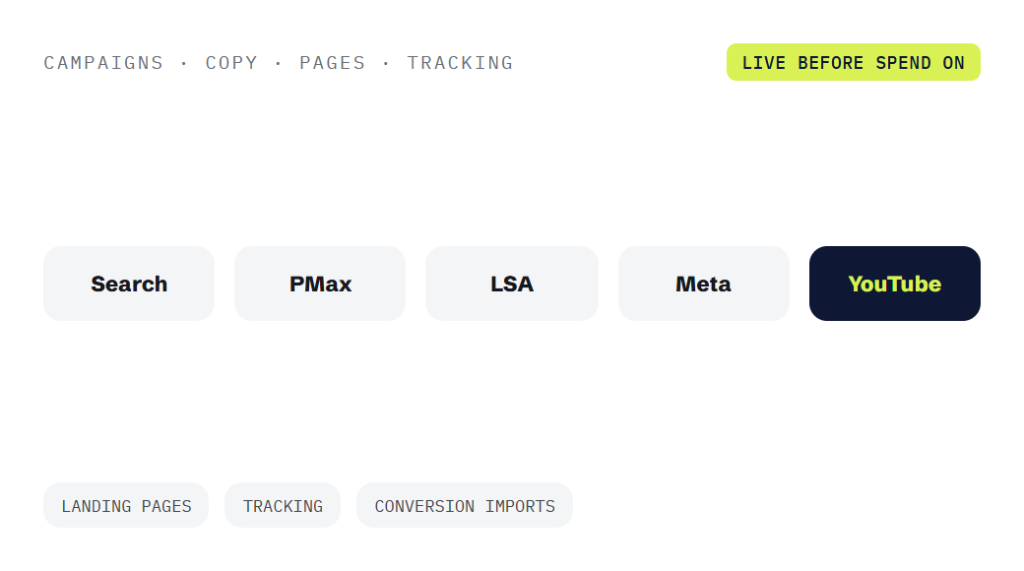This screenshot has width=1024, height=571.
Task: Open the CONVERSION IMPORTS chip
Action: coord(464,506)
